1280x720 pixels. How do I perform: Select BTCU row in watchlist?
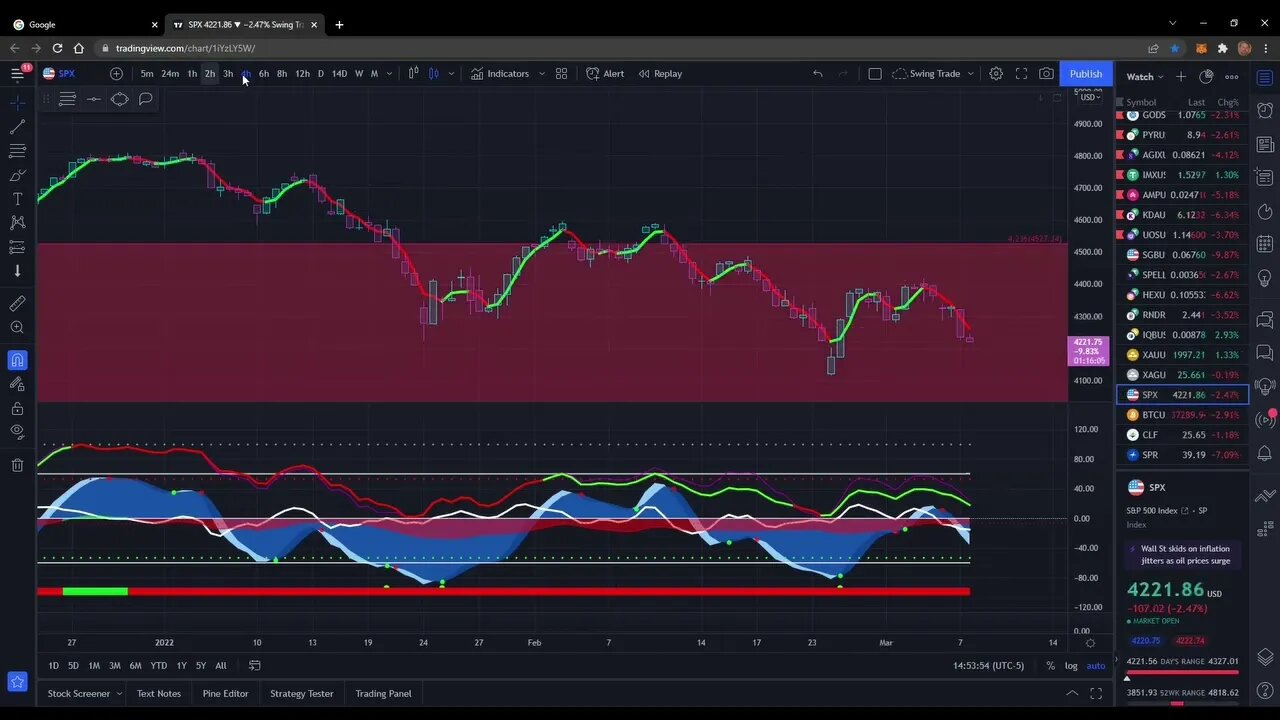click(x=1182, y=415)
